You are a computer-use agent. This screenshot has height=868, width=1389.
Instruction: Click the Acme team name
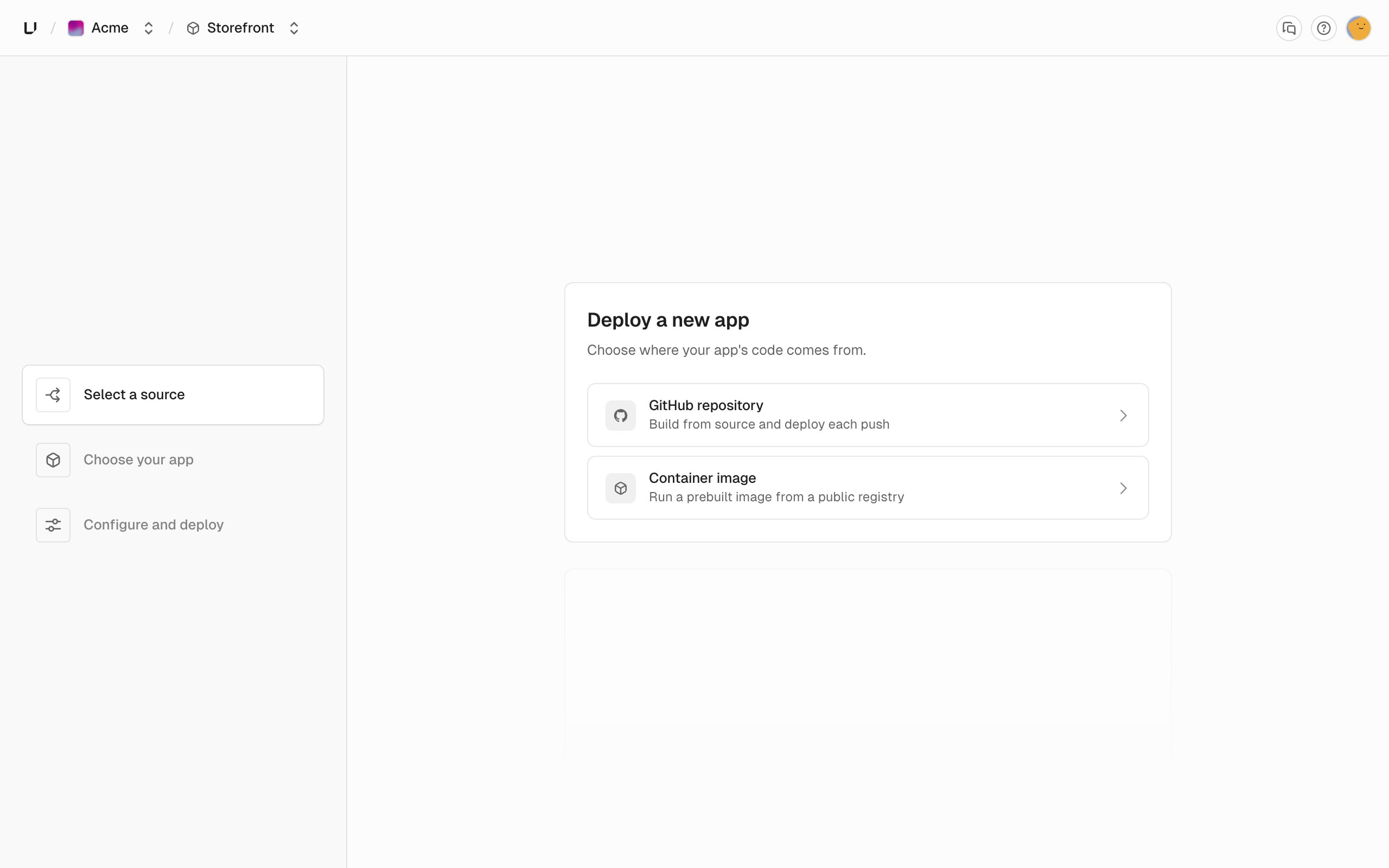coord(110,28)
